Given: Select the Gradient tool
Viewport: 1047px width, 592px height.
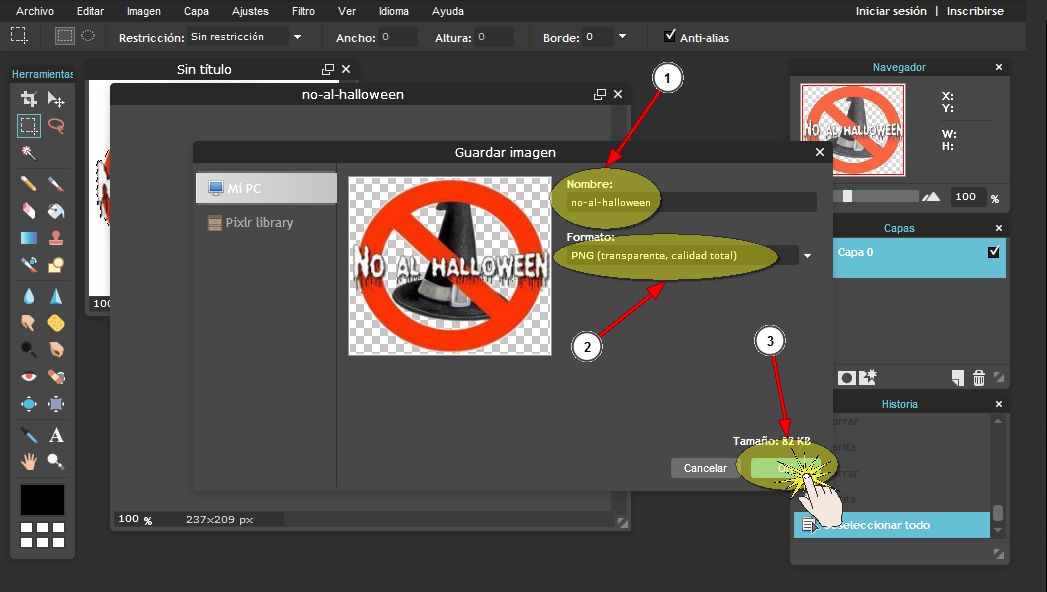Looking at the screenshot, I should click(x=29, y=239).
